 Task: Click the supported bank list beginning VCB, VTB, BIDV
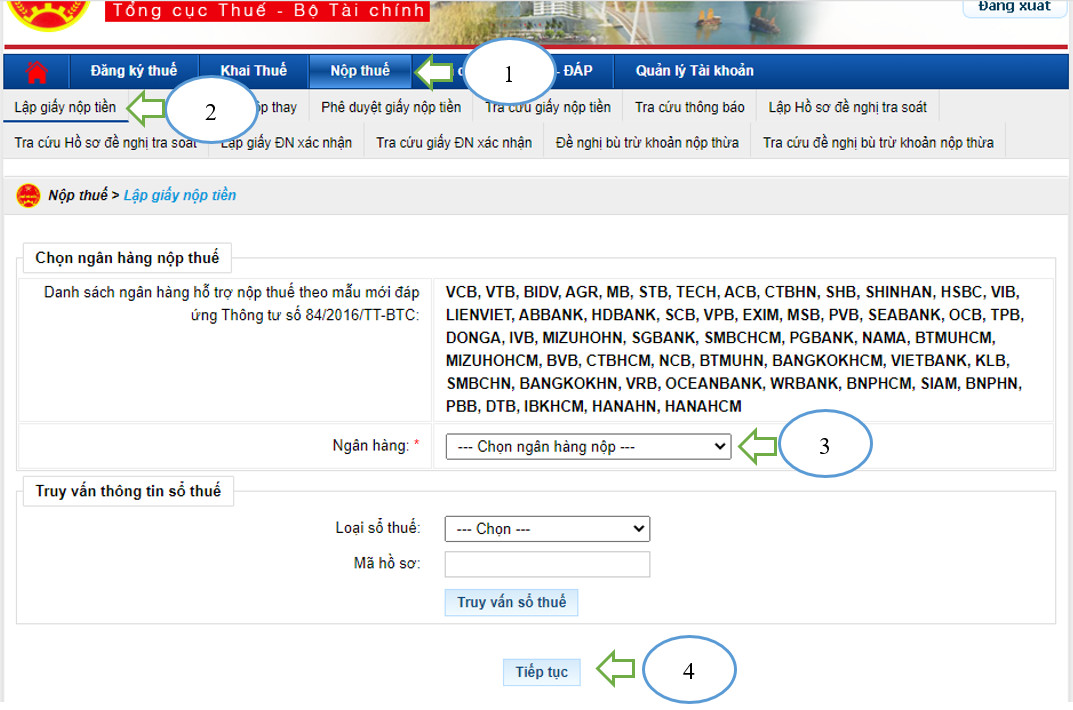[x=735, y=349]
